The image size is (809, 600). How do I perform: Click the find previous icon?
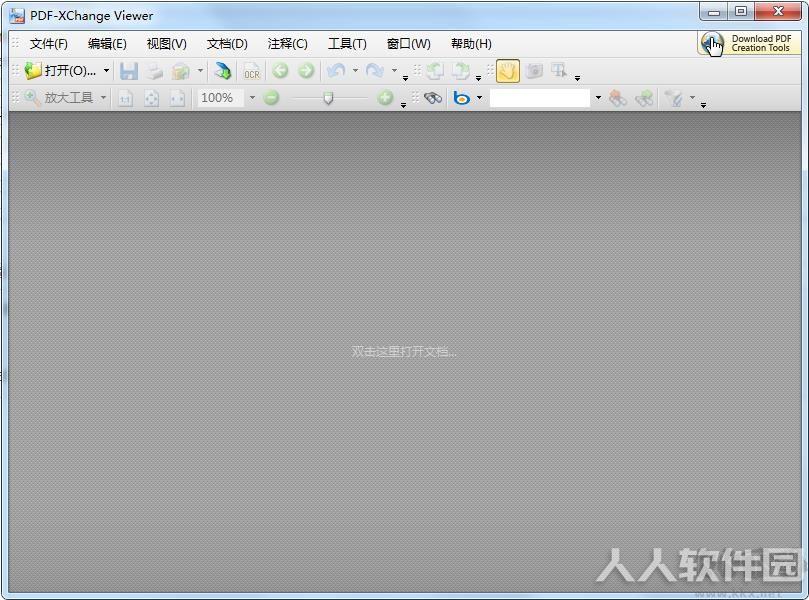pyautogui.click(x=618, y=98)
